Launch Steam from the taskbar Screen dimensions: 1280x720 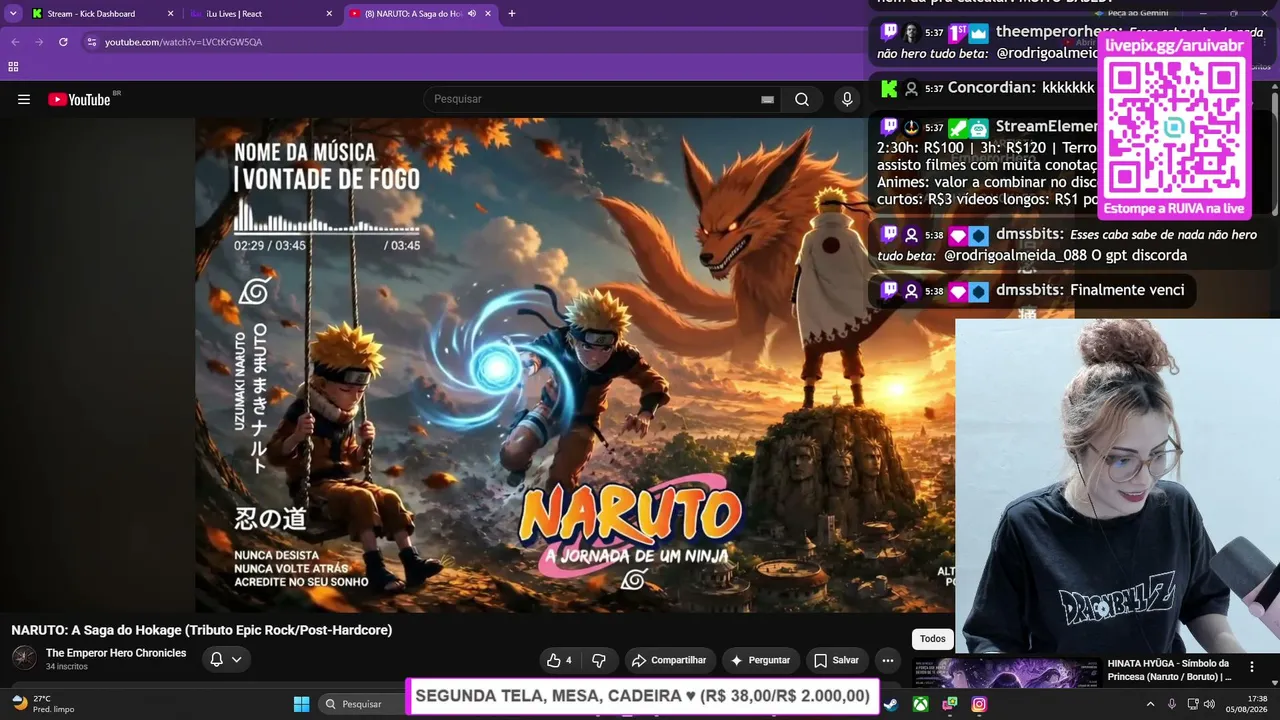tap(889, 704)
